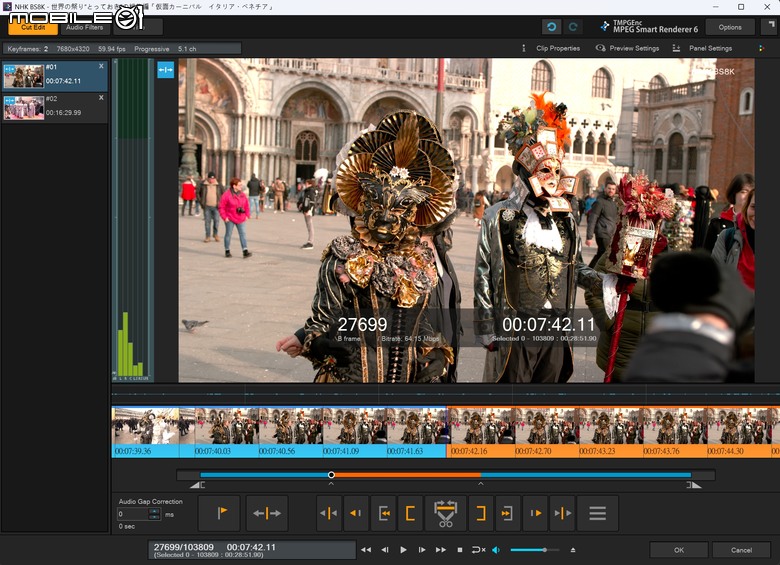Click the right range end marker
780x565 pixels.
[x=694, y=484]
